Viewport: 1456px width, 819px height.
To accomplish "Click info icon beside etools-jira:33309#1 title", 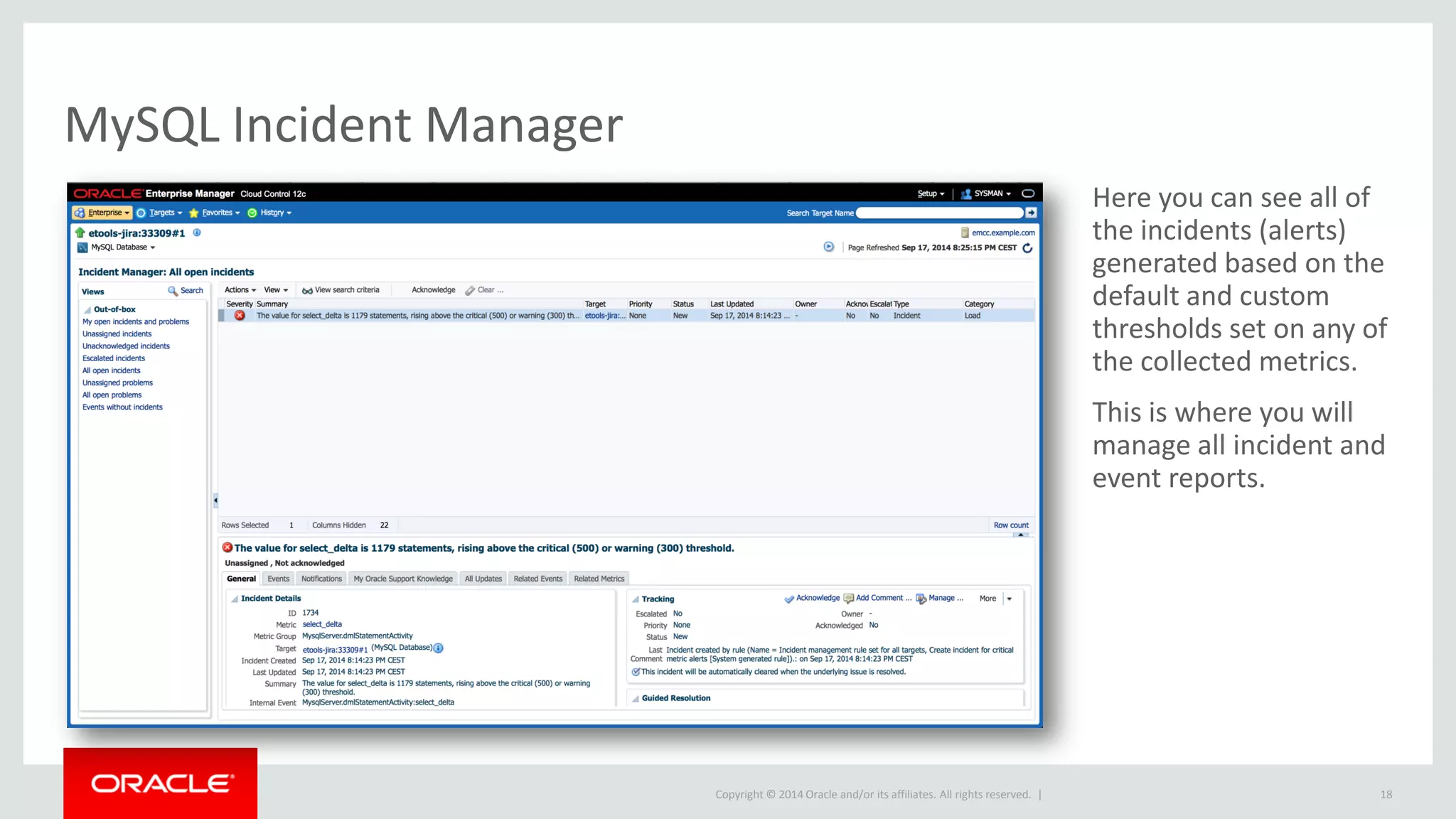I will point(197,232).
